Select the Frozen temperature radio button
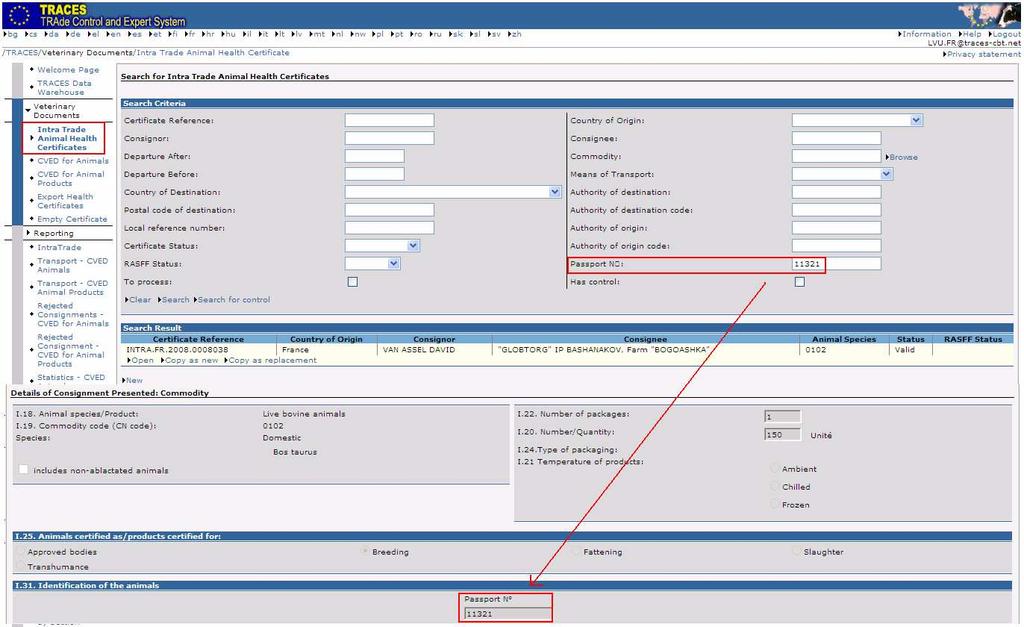 coord(775,504)
